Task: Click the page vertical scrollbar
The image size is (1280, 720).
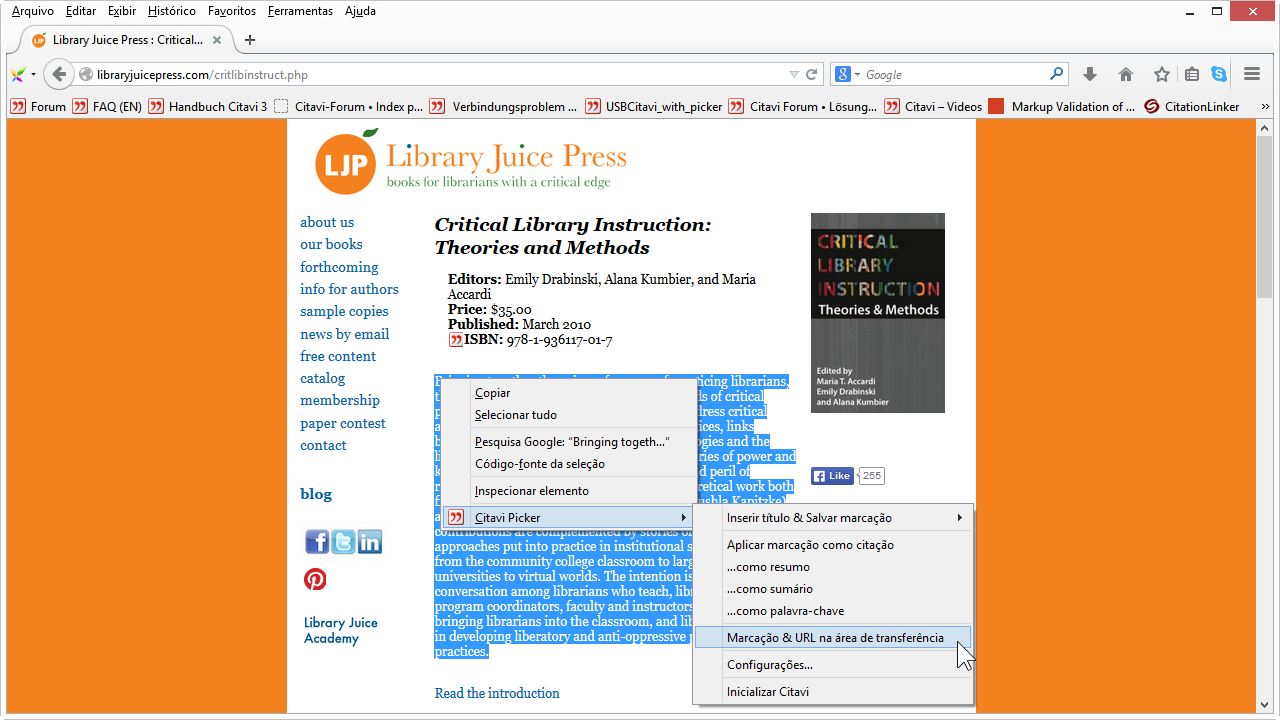Action: (x=1264, y=415)
